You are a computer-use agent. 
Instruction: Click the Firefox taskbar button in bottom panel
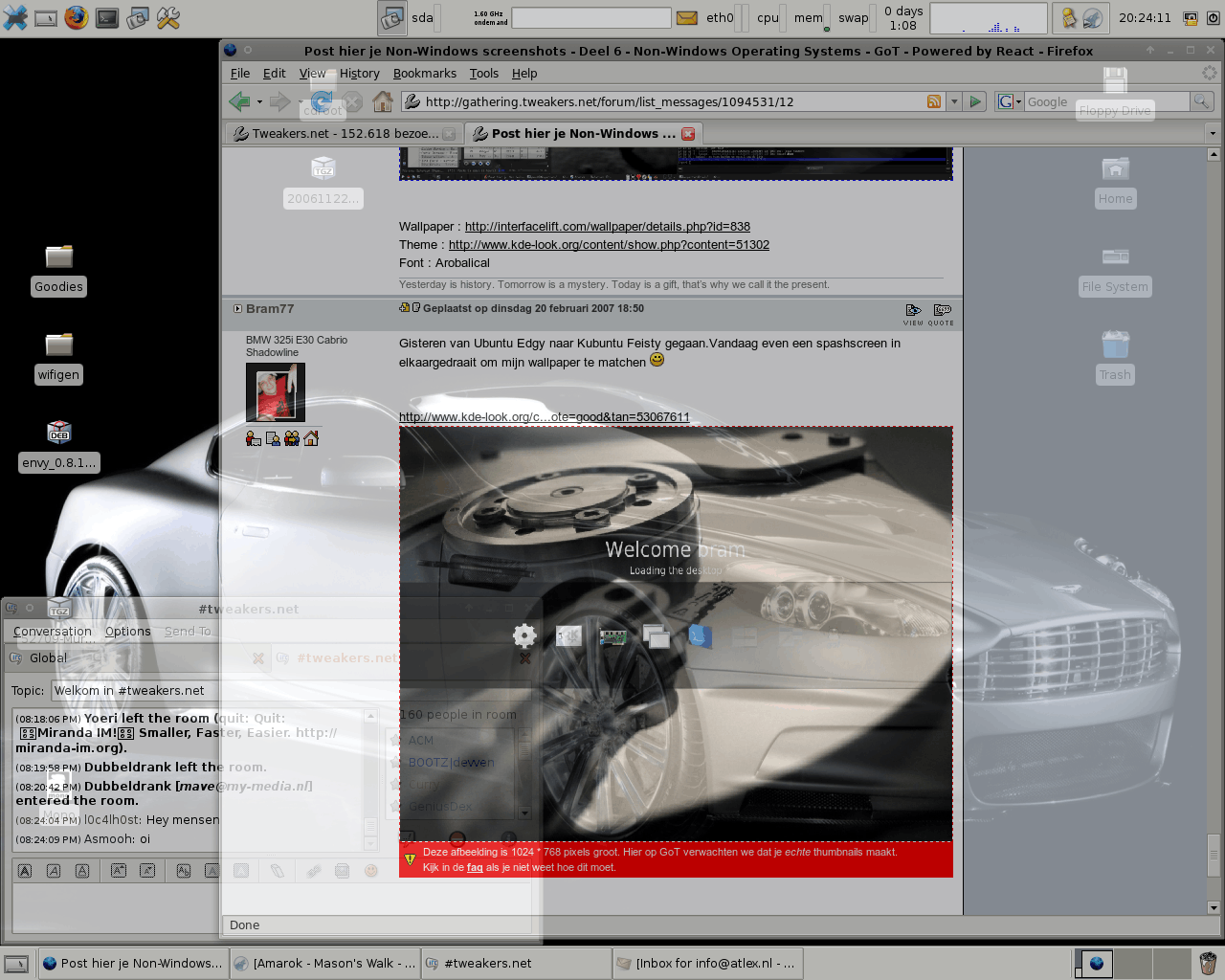click(x=133, y=963)
